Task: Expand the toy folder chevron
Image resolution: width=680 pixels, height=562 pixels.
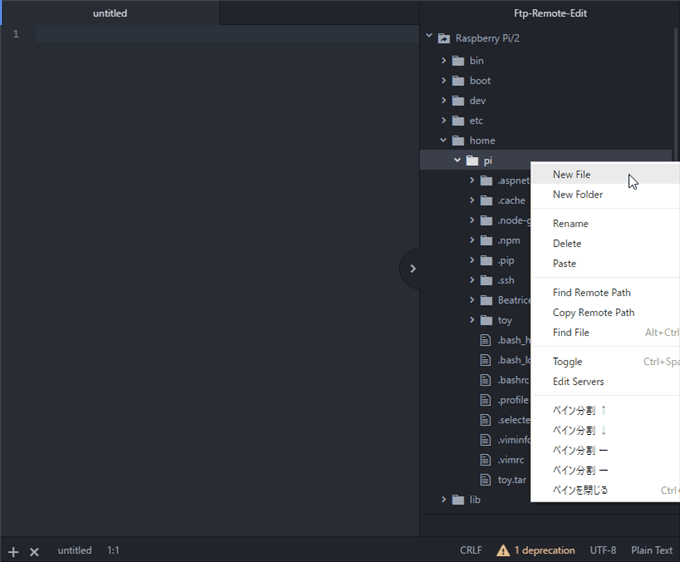Action: pyautogui.click(x=472, y=320)
